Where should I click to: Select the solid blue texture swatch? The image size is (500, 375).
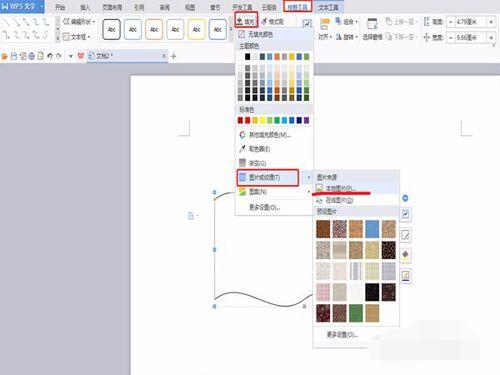click(372, 229)
